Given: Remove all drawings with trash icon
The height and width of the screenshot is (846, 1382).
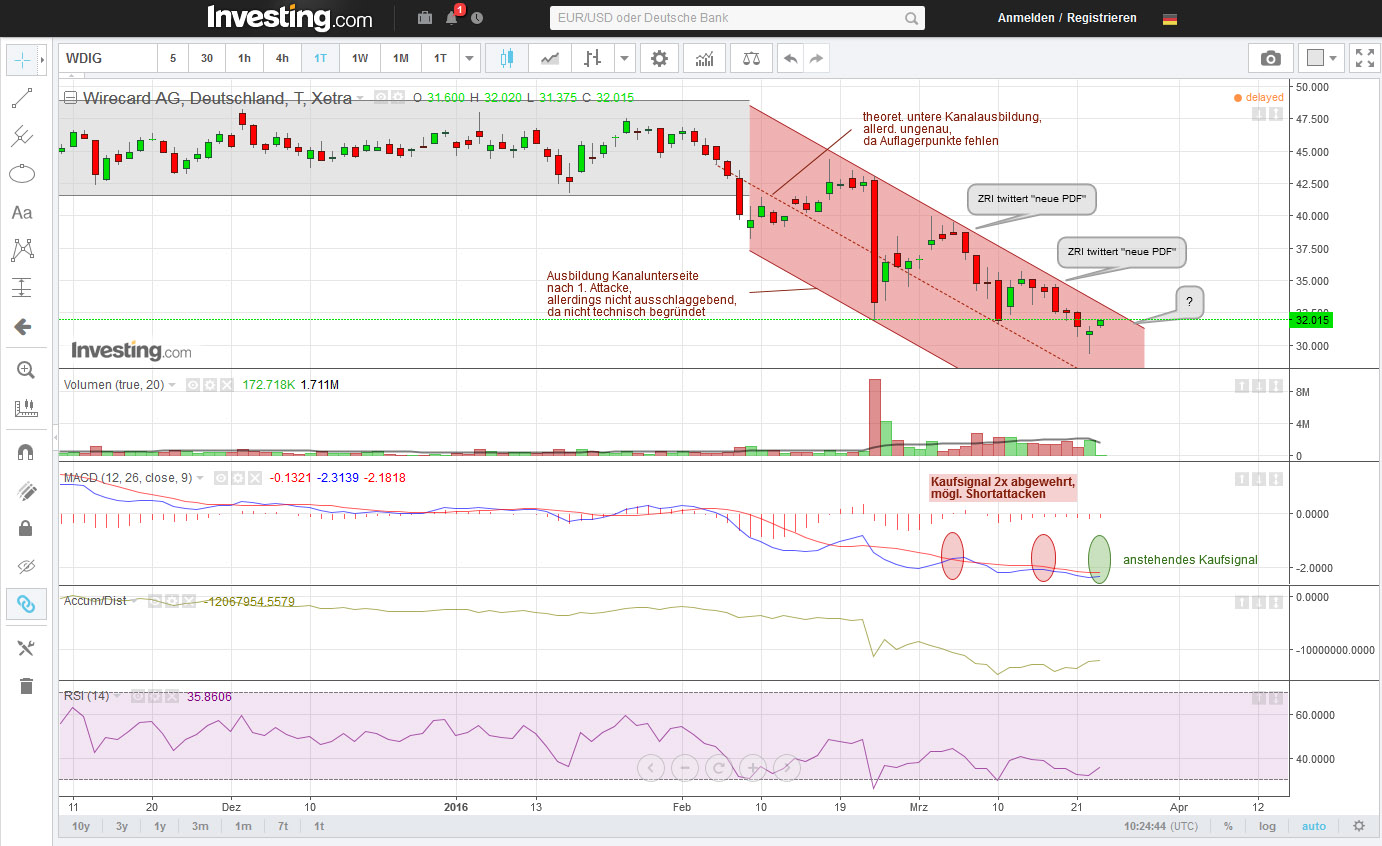Looking at the screenshot, I should click(x=26, y=686).
